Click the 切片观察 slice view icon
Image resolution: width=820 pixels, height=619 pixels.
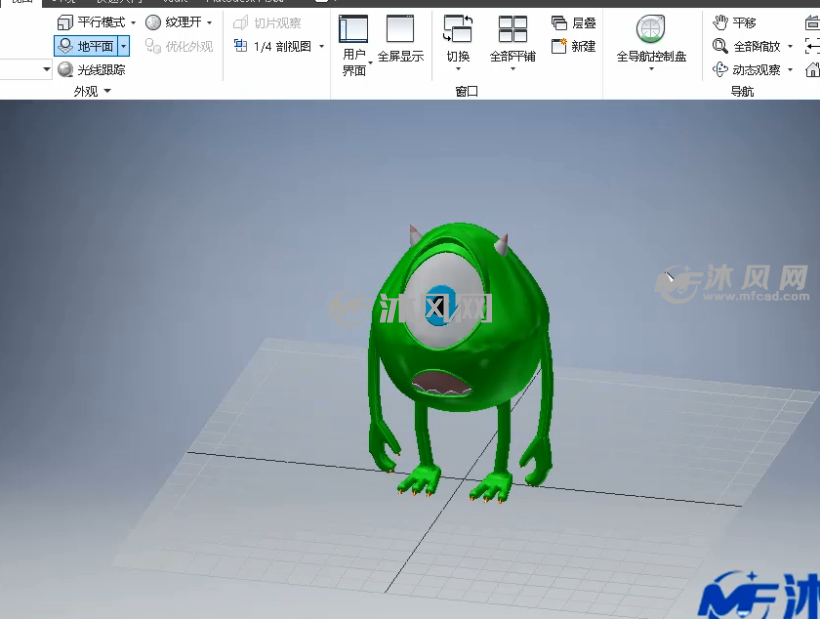pyautogui.click(x=240, y=23)
